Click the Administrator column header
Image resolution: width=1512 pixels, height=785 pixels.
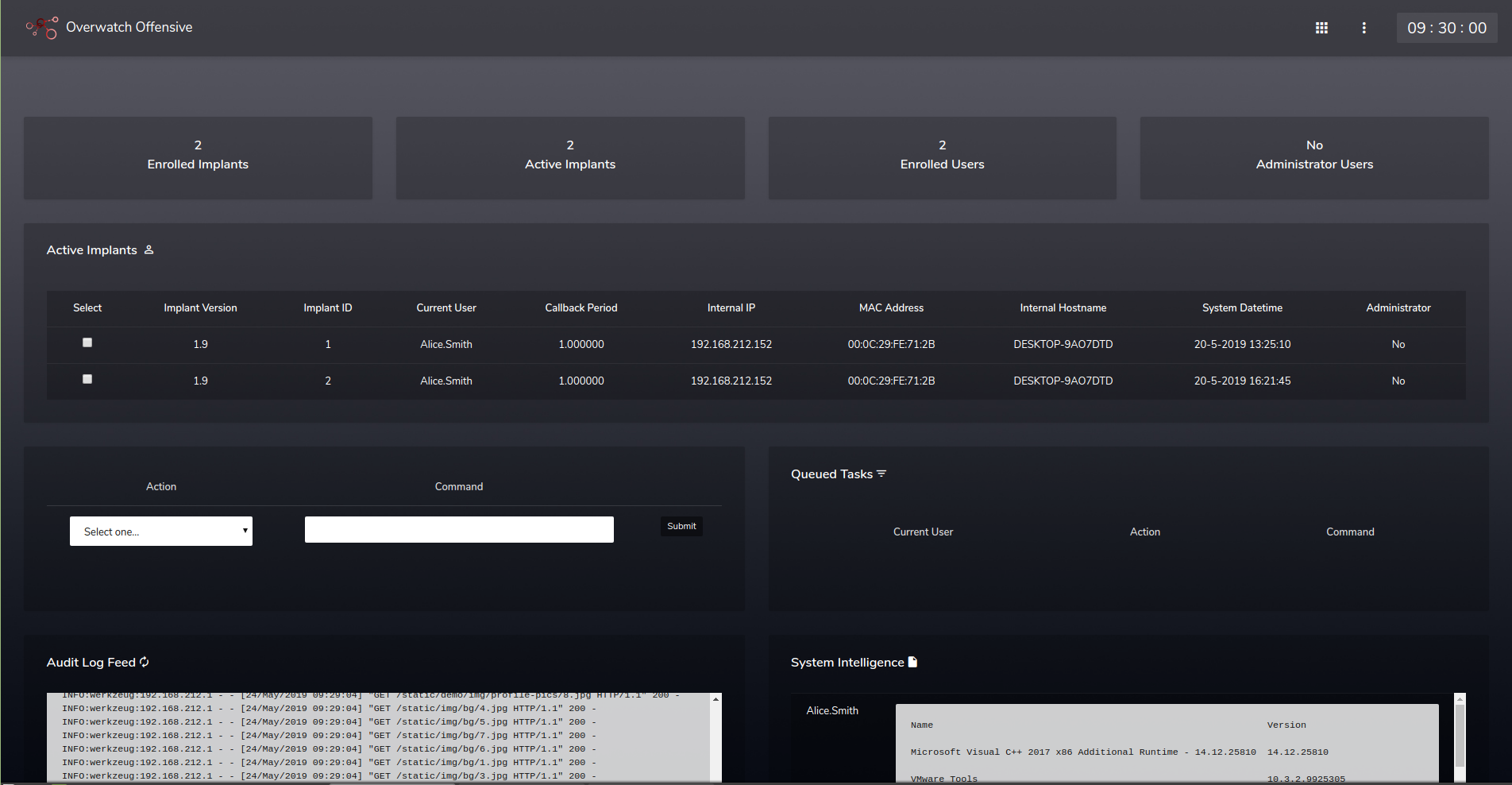(x=1398, y=307)
